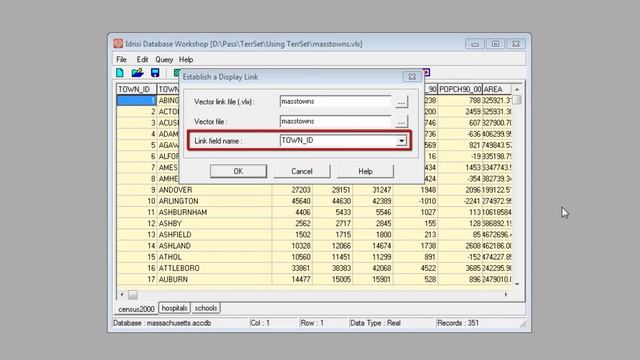Click the Vector link file text field
Screen dimensions: 640x360
[336, 102]
